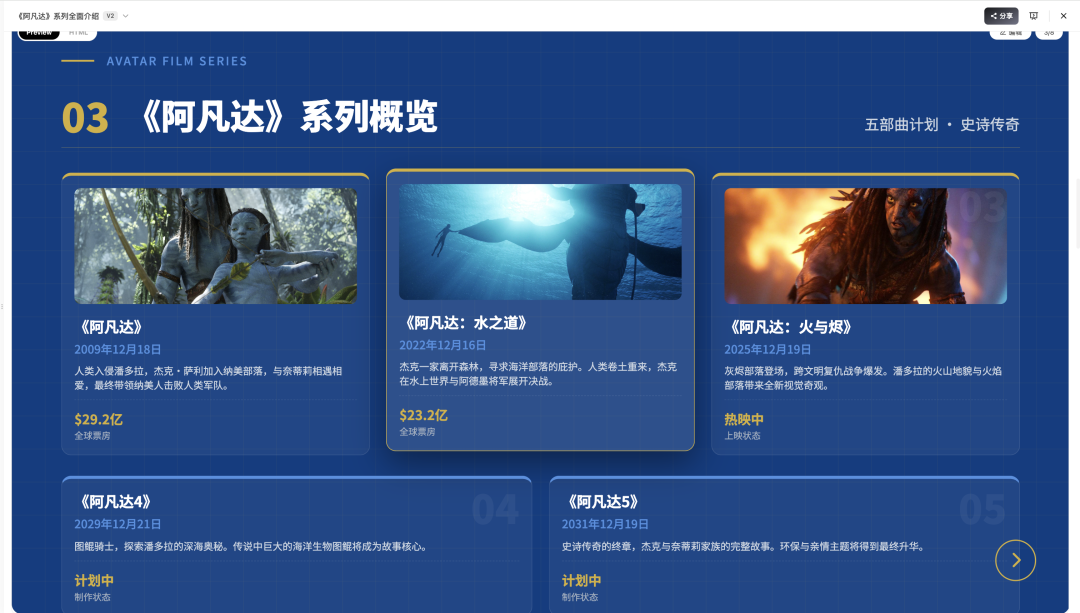Screen dimensions: 1080x613
Task: Click the document title 《阿凡达》系列全面介绍
Action: tap(58, 16)
